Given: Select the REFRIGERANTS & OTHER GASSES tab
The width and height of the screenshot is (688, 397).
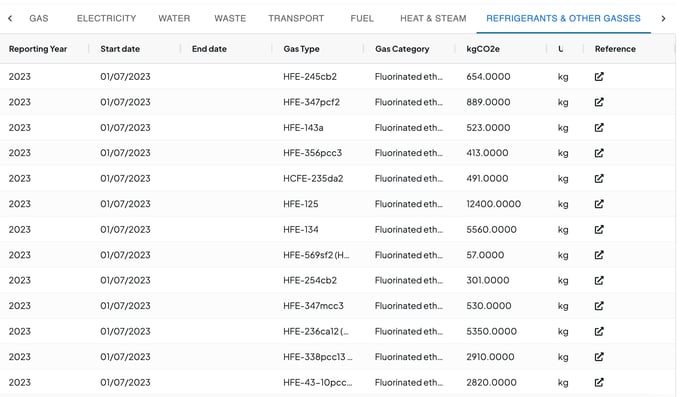Looking at the screenshot, I should pos(563,18).
